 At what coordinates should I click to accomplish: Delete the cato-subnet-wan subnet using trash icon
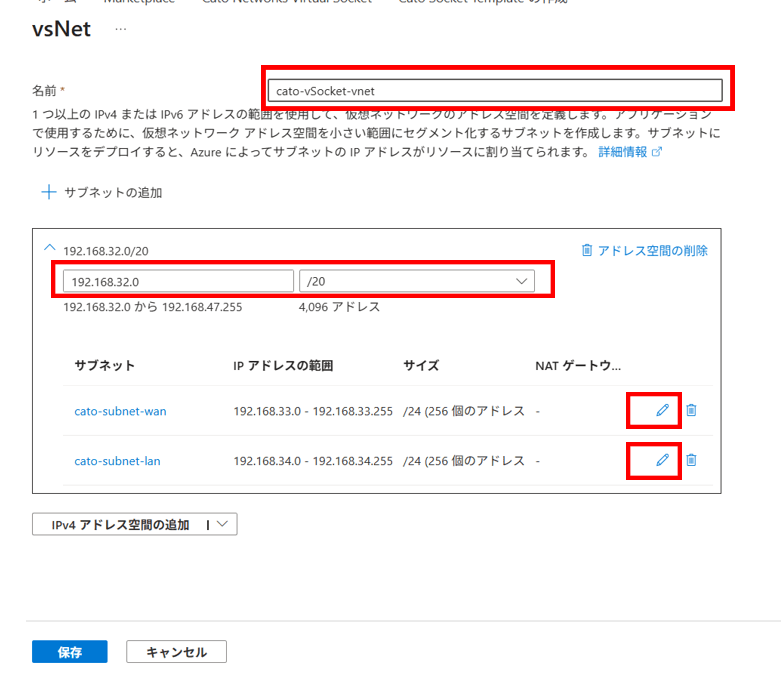(691, 410)
